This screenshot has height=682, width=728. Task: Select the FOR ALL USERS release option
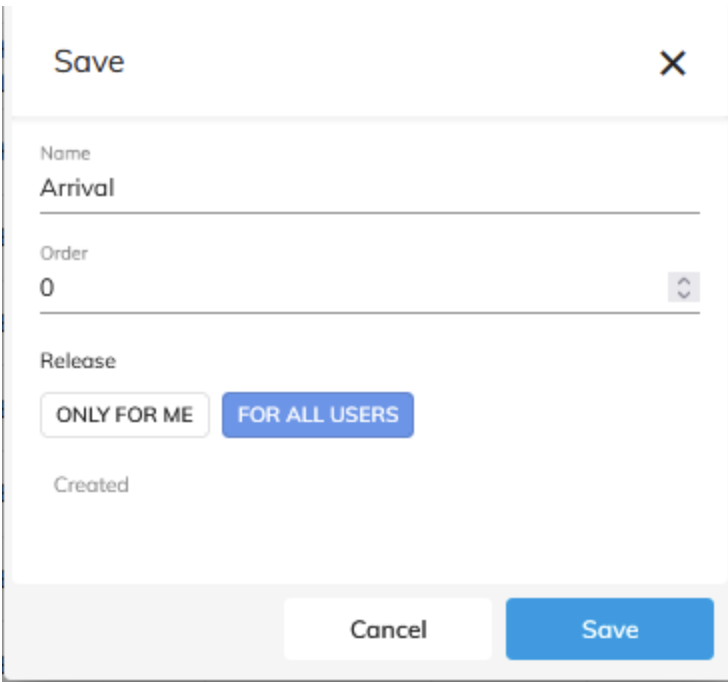click(318, 415)
